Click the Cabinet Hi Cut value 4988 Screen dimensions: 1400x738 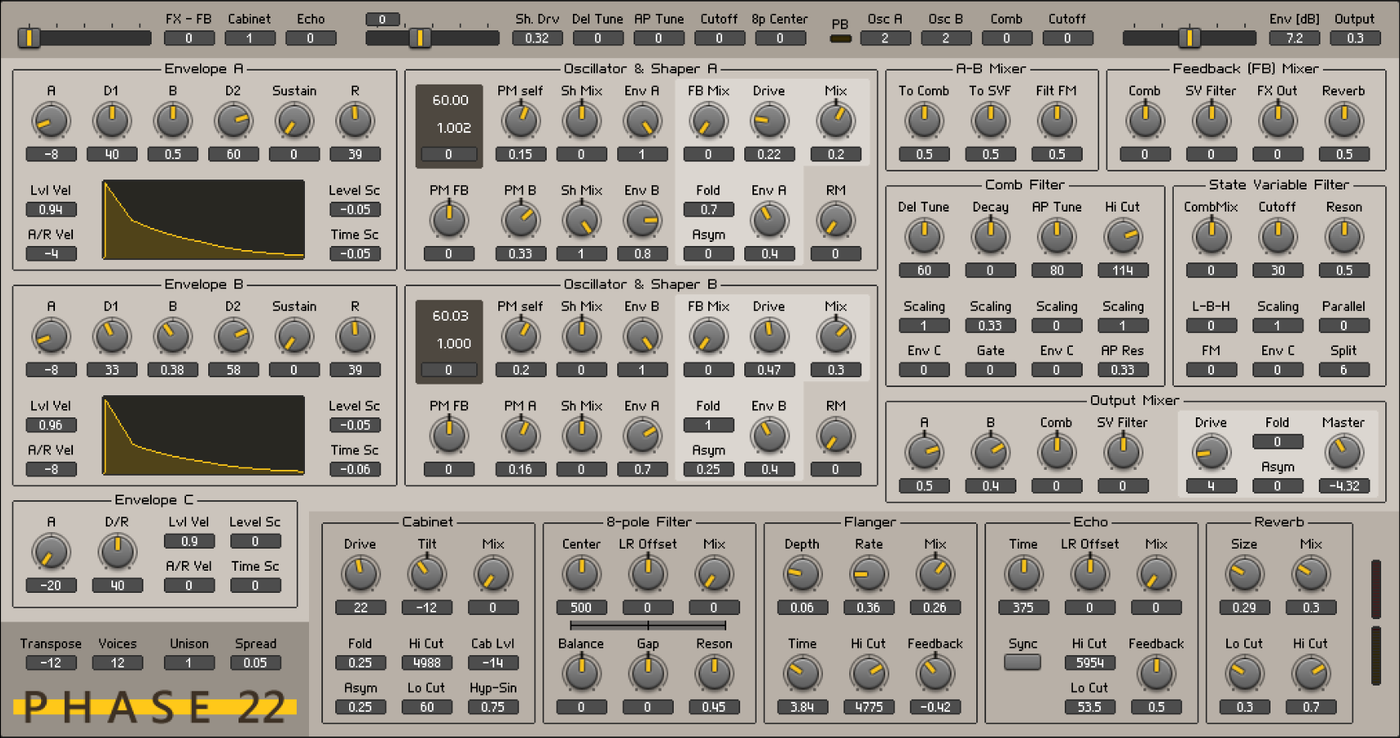[x=426, y=662]
